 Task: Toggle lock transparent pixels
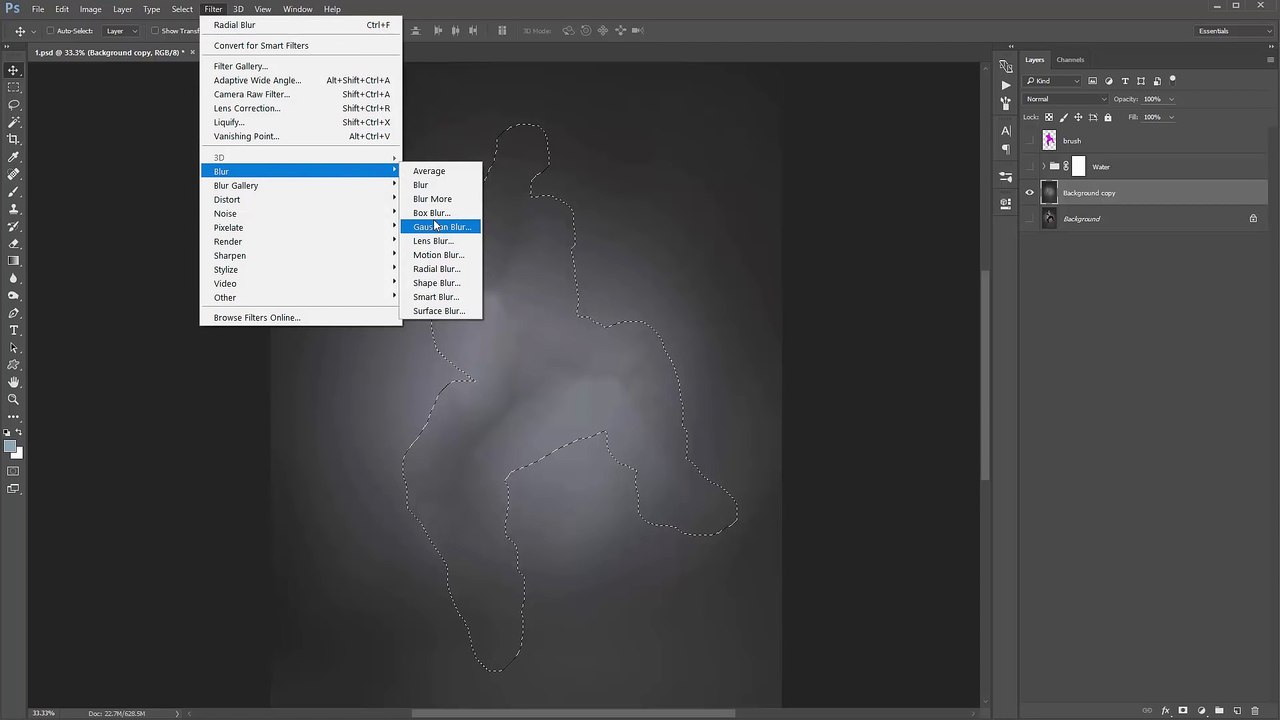point(1049,117)
